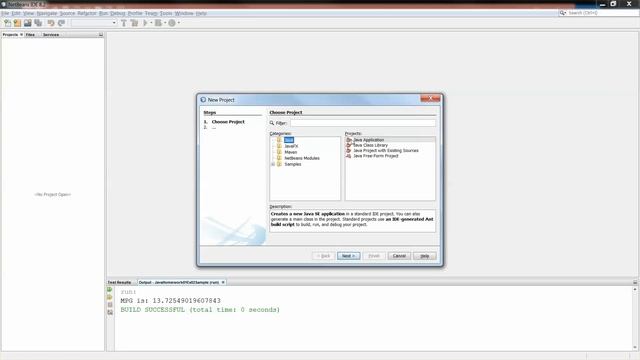Screen dimensions: 640x360
Task: Click the Help button in dialog
Action: [x=425, y=256]
